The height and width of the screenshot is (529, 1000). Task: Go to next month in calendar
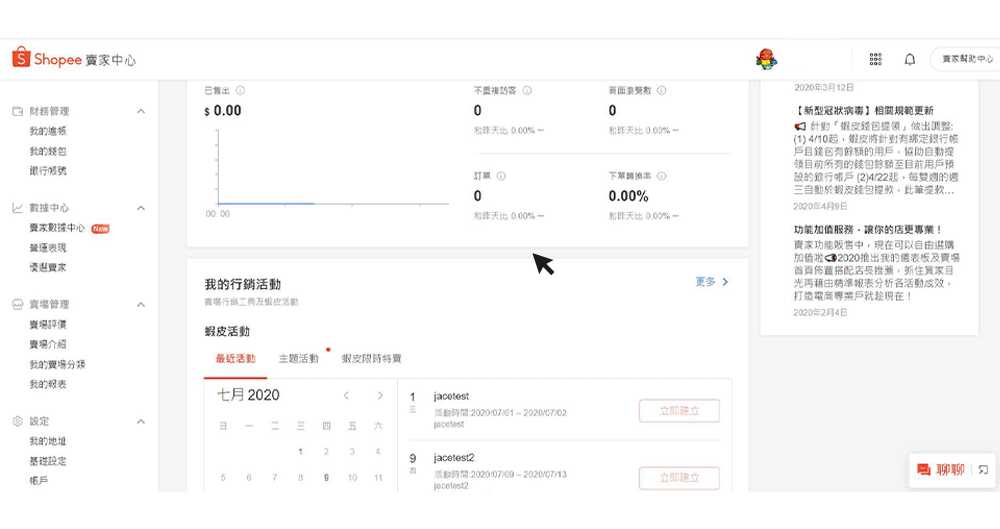click(x=380, y=396)
